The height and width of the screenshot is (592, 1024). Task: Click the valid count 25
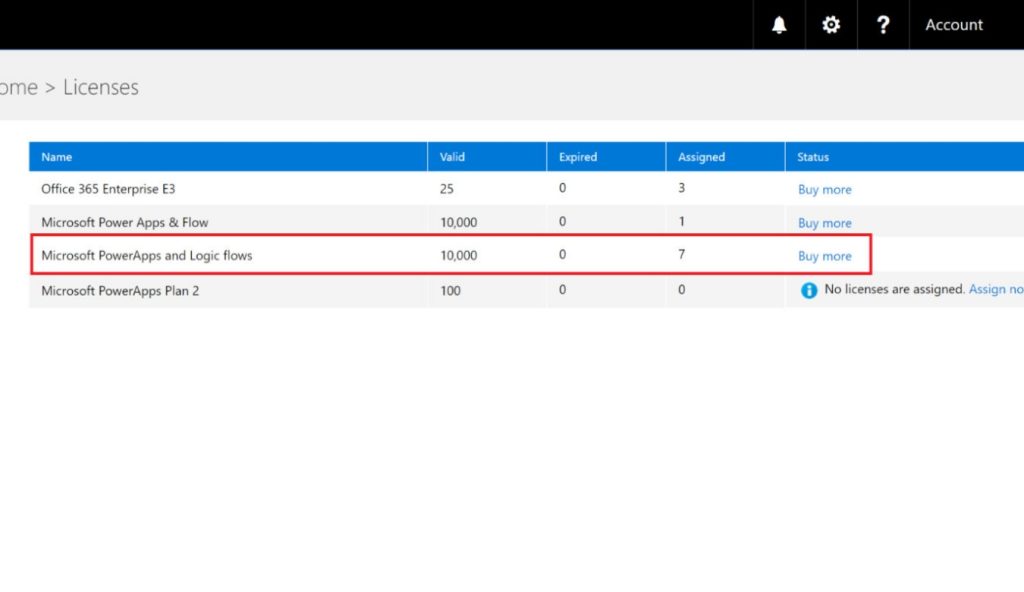coord(447,189)
